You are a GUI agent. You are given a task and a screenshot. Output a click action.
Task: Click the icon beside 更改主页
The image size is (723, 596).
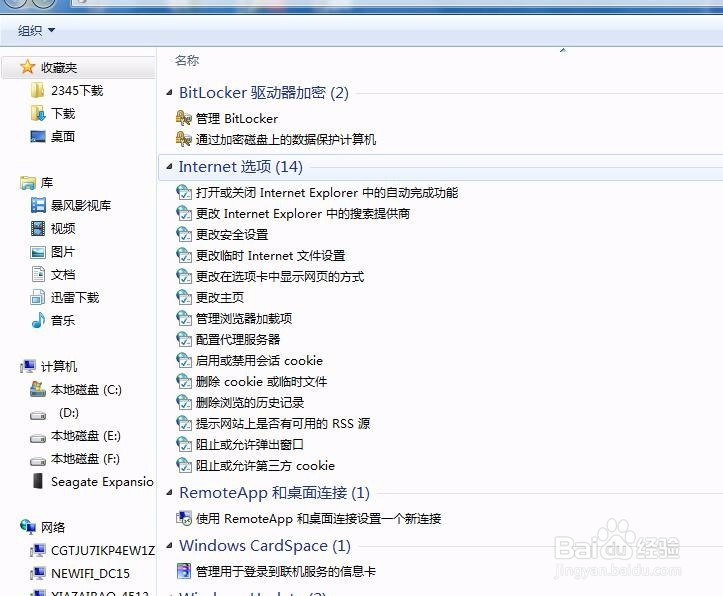(x=184, y=297)
